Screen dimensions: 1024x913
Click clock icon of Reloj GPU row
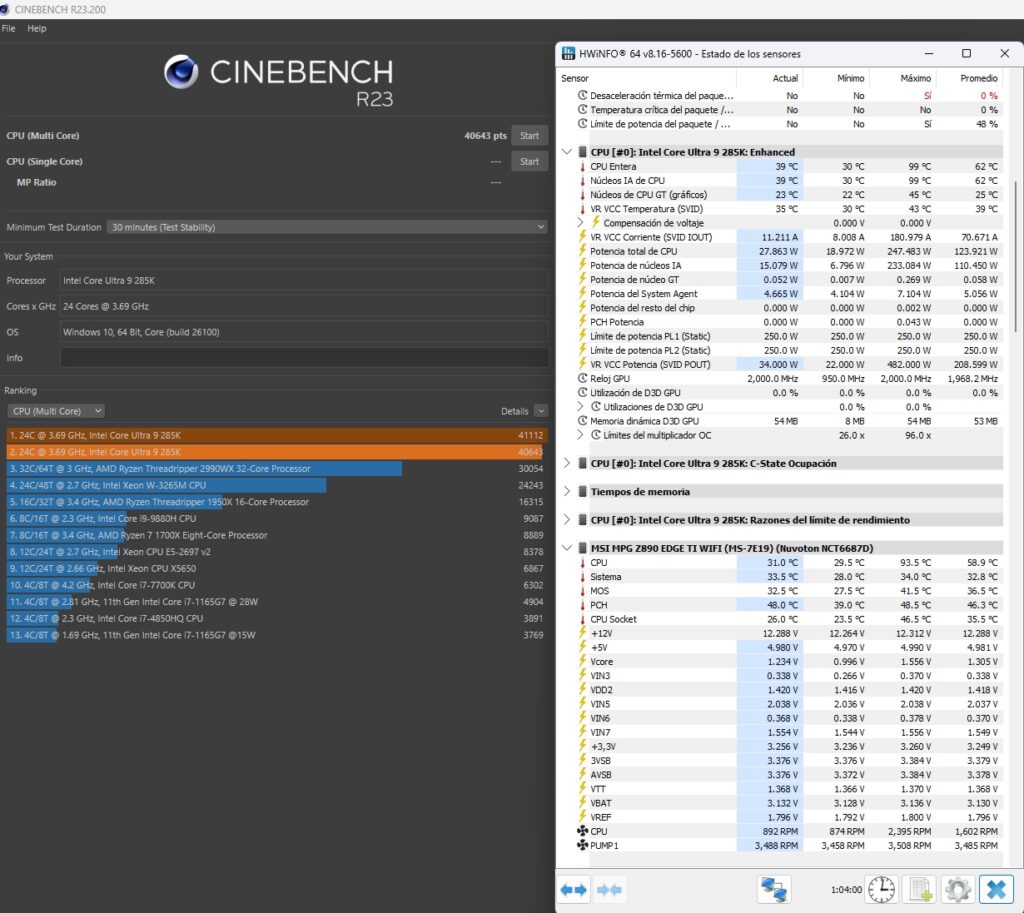coord(583,378)
